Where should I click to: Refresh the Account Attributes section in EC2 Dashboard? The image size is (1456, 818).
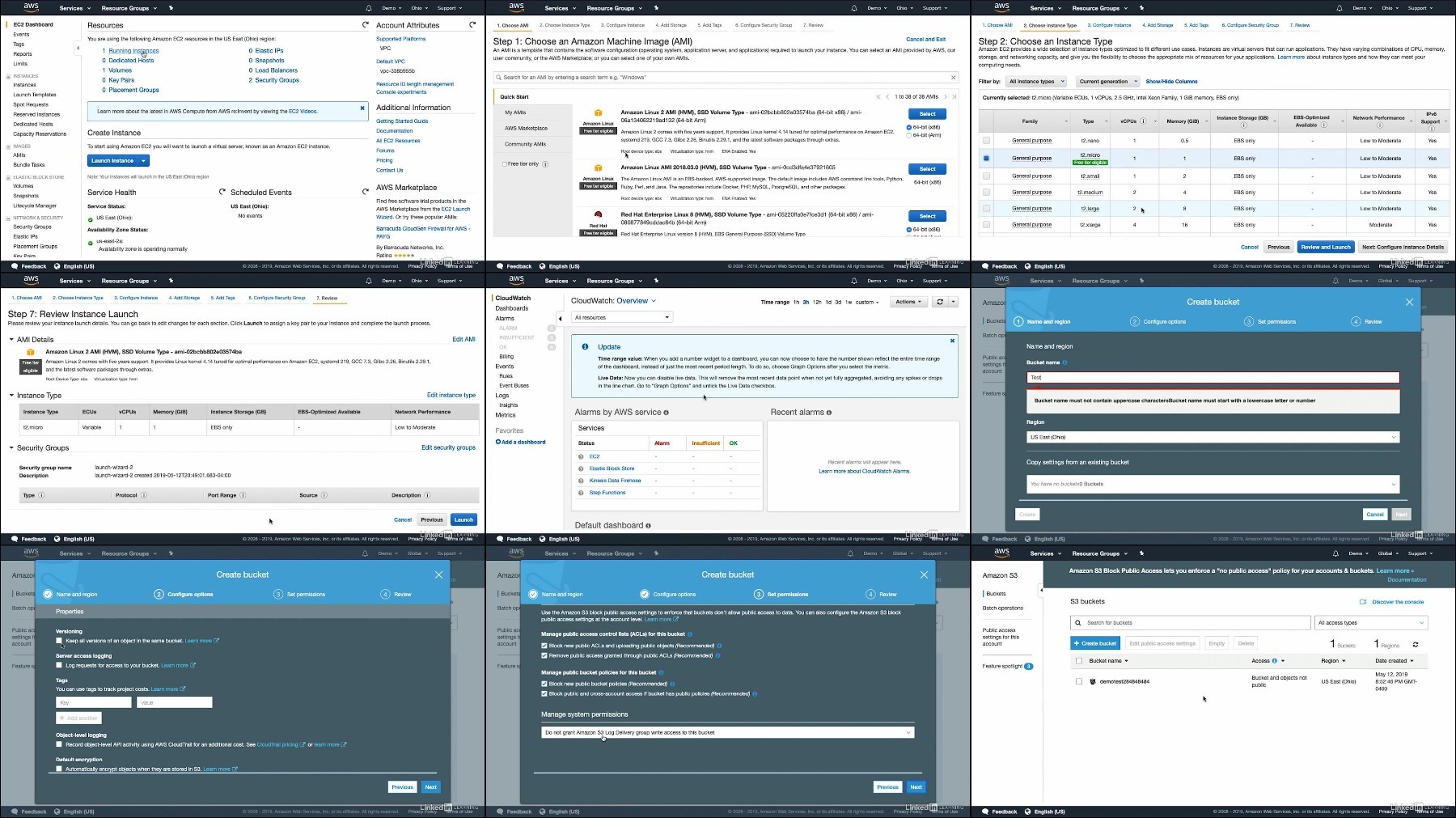pyautogui.click(x=472, y=25)
